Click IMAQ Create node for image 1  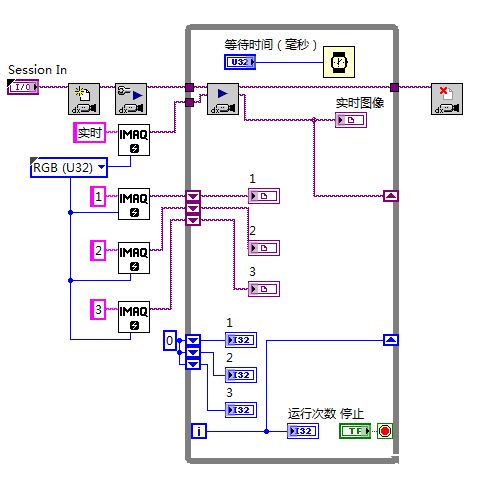pyautogui.click(x=134, y=204)
